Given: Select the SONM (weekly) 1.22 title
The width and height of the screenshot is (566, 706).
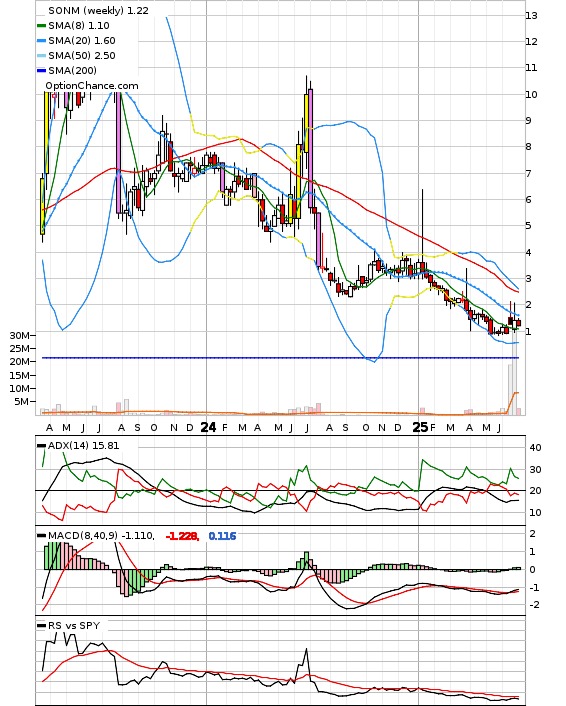Looking at the screenshot, I should (98, 10).
